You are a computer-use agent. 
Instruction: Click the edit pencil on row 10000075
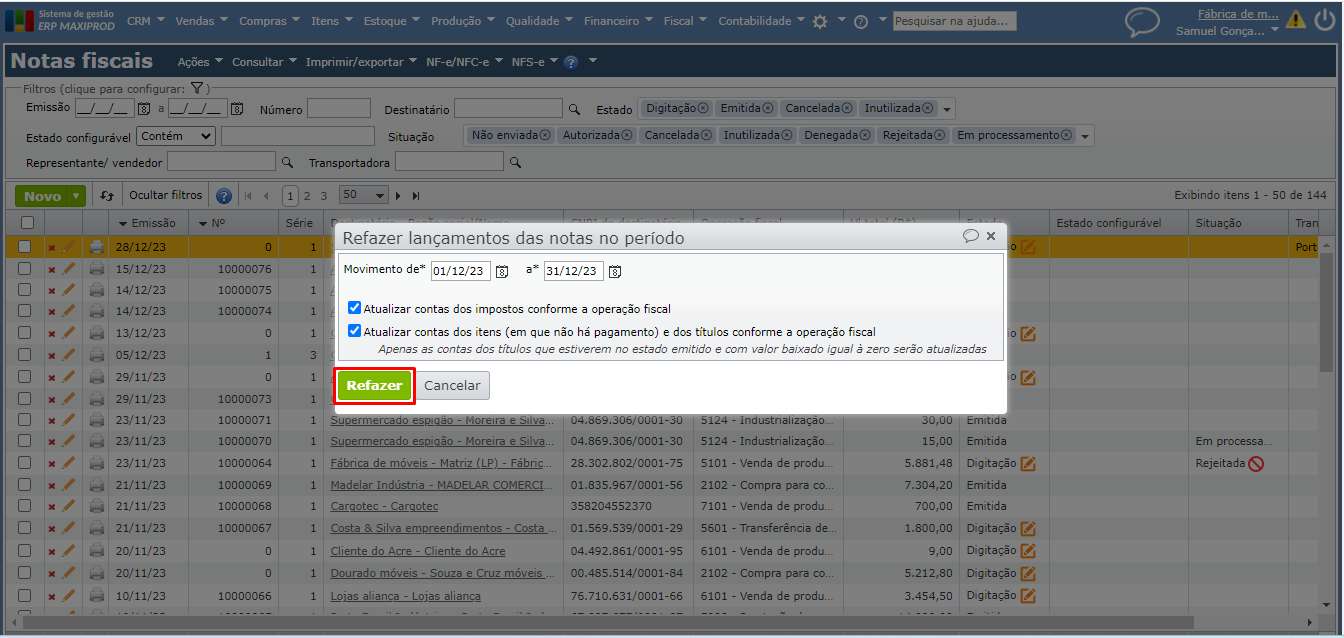point(69,290)
